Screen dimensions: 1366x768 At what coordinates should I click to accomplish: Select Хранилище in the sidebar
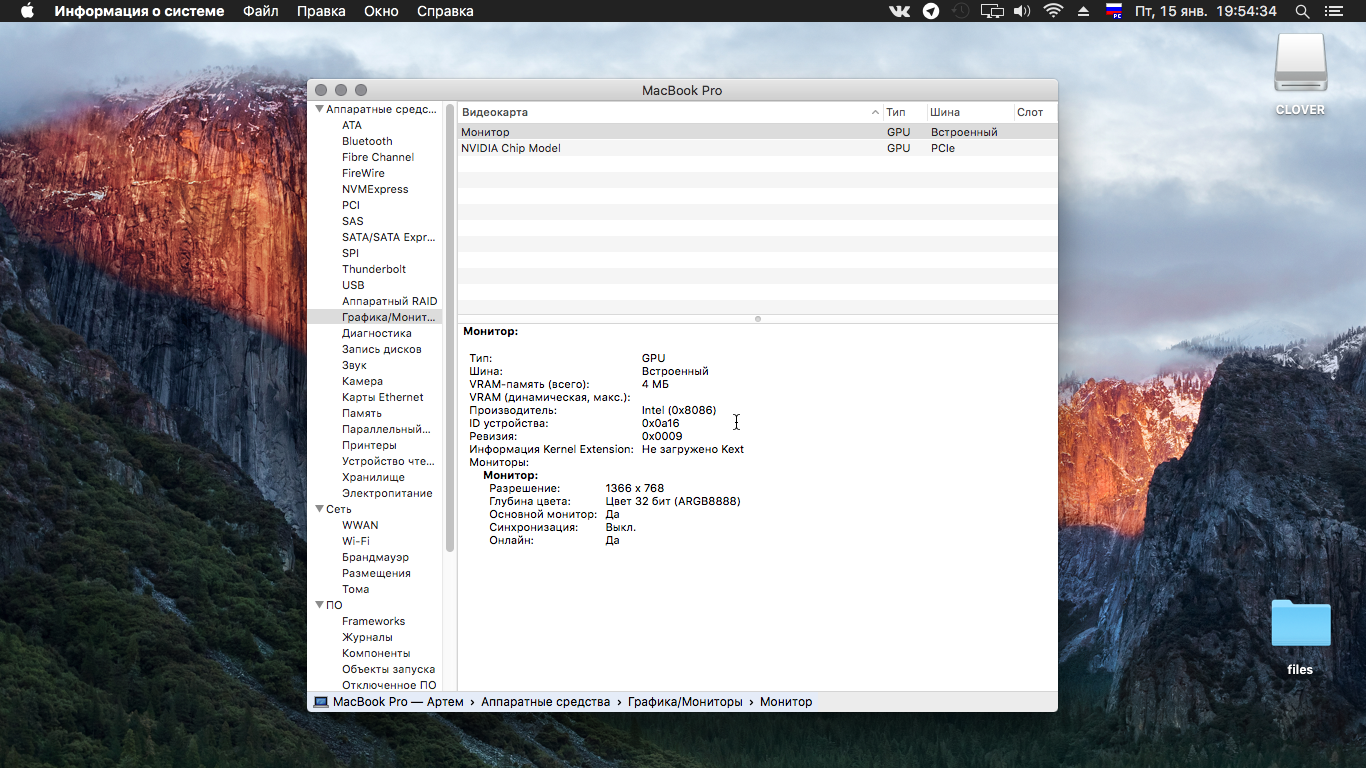[x=374, y=477]
